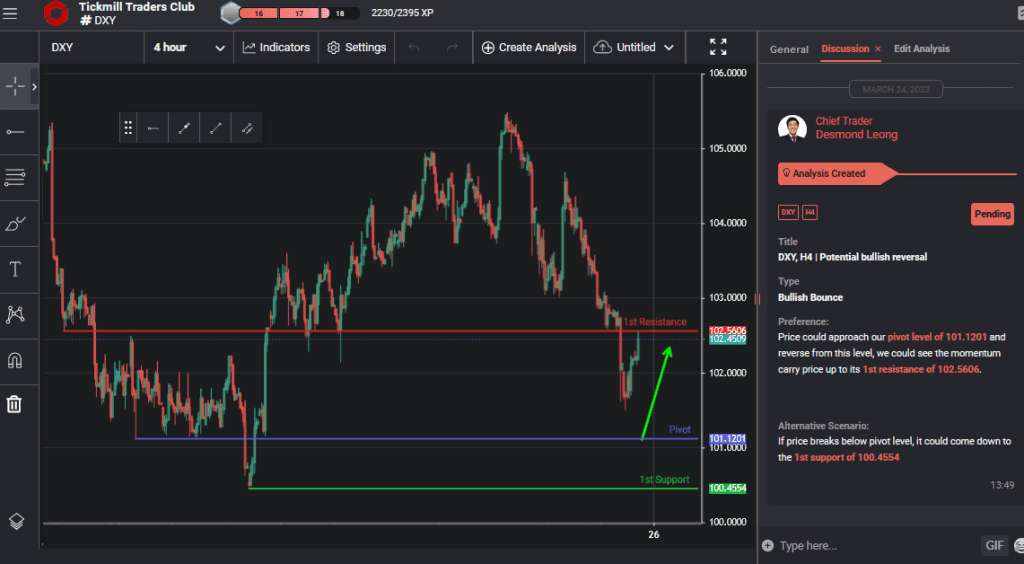Click the trash delete drawings icon

pyautogui.click(x=14, y=404)
